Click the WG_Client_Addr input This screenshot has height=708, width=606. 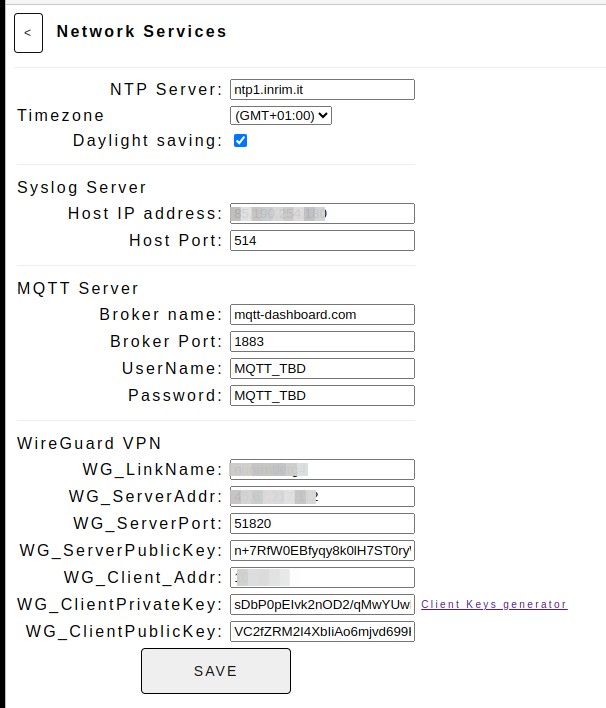point(322,578)
